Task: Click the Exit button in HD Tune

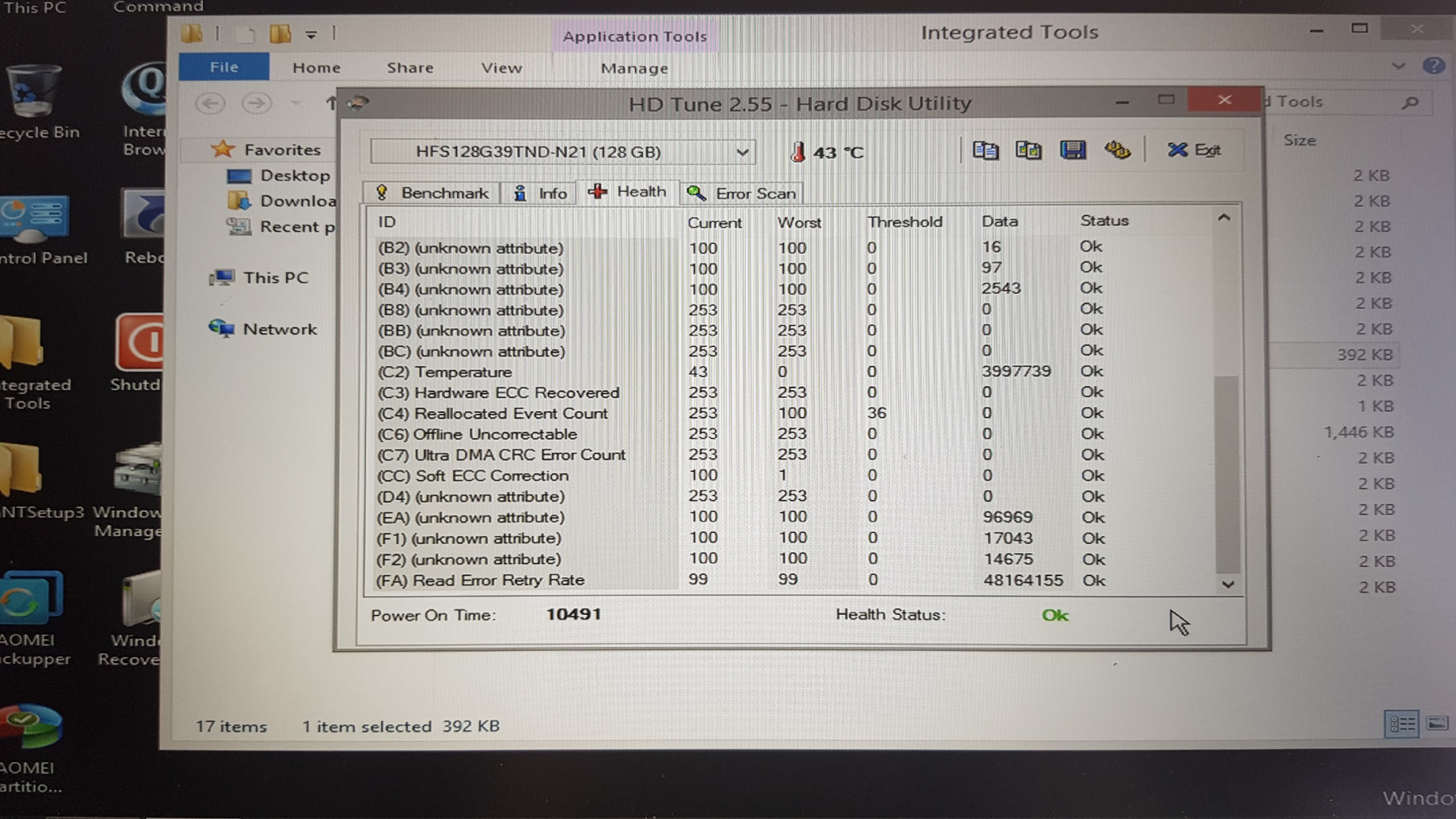Action: pos(1194,150)
